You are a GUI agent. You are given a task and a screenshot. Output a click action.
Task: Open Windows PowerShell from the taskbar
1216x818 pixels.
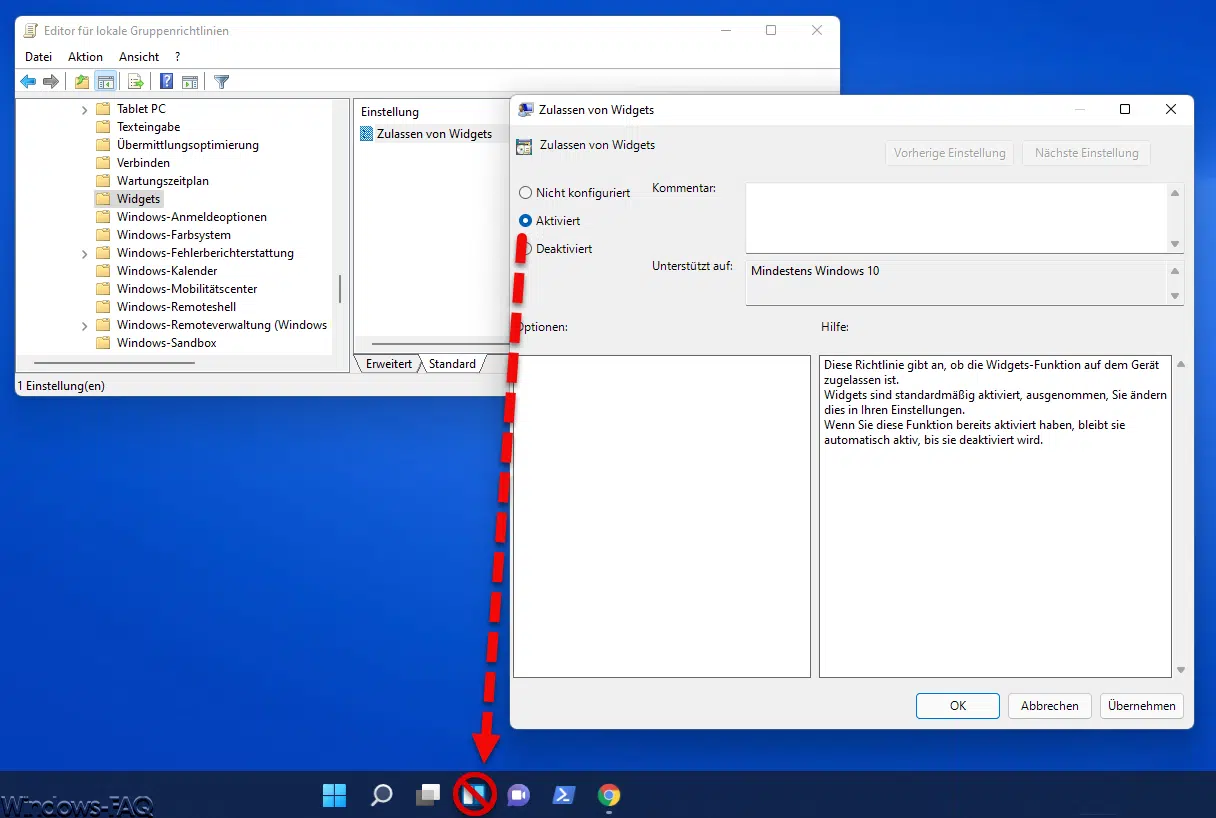(x=563, y=795)
